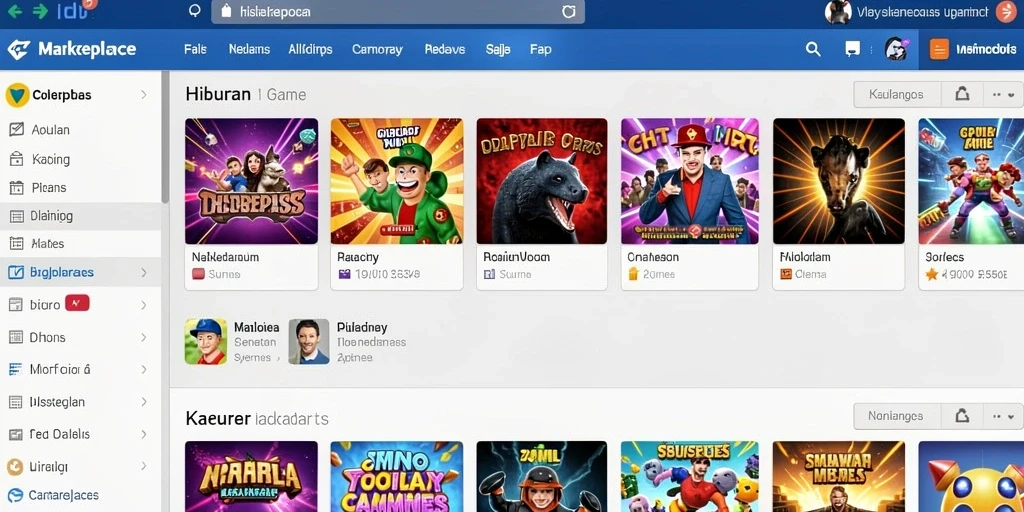This screenshot has height=512, width=1024.
Task: Click the sidebar vertical scrollbar
Action: click(x=165, y=137)
